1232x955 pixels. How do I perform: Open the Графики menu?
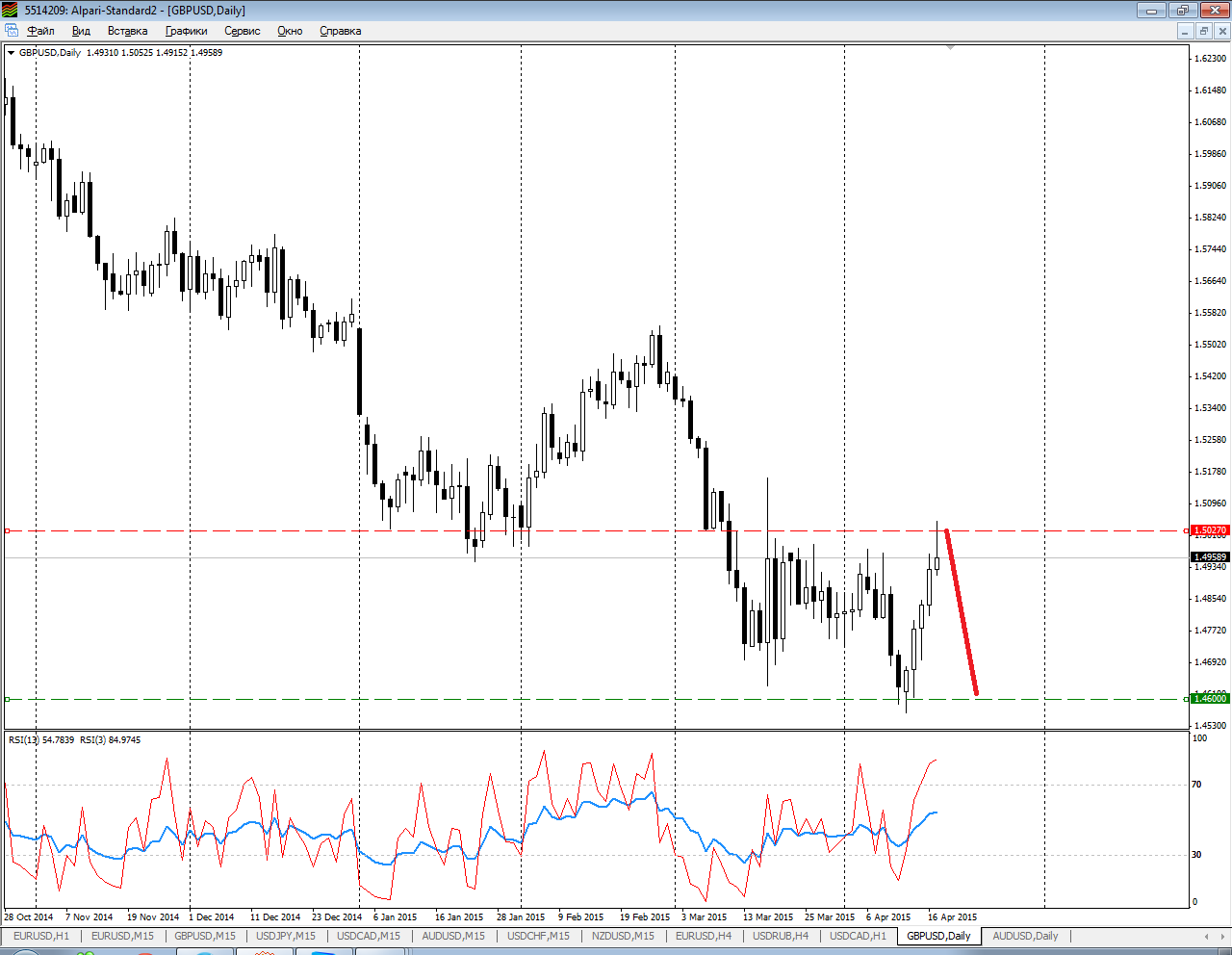[186, 31]
